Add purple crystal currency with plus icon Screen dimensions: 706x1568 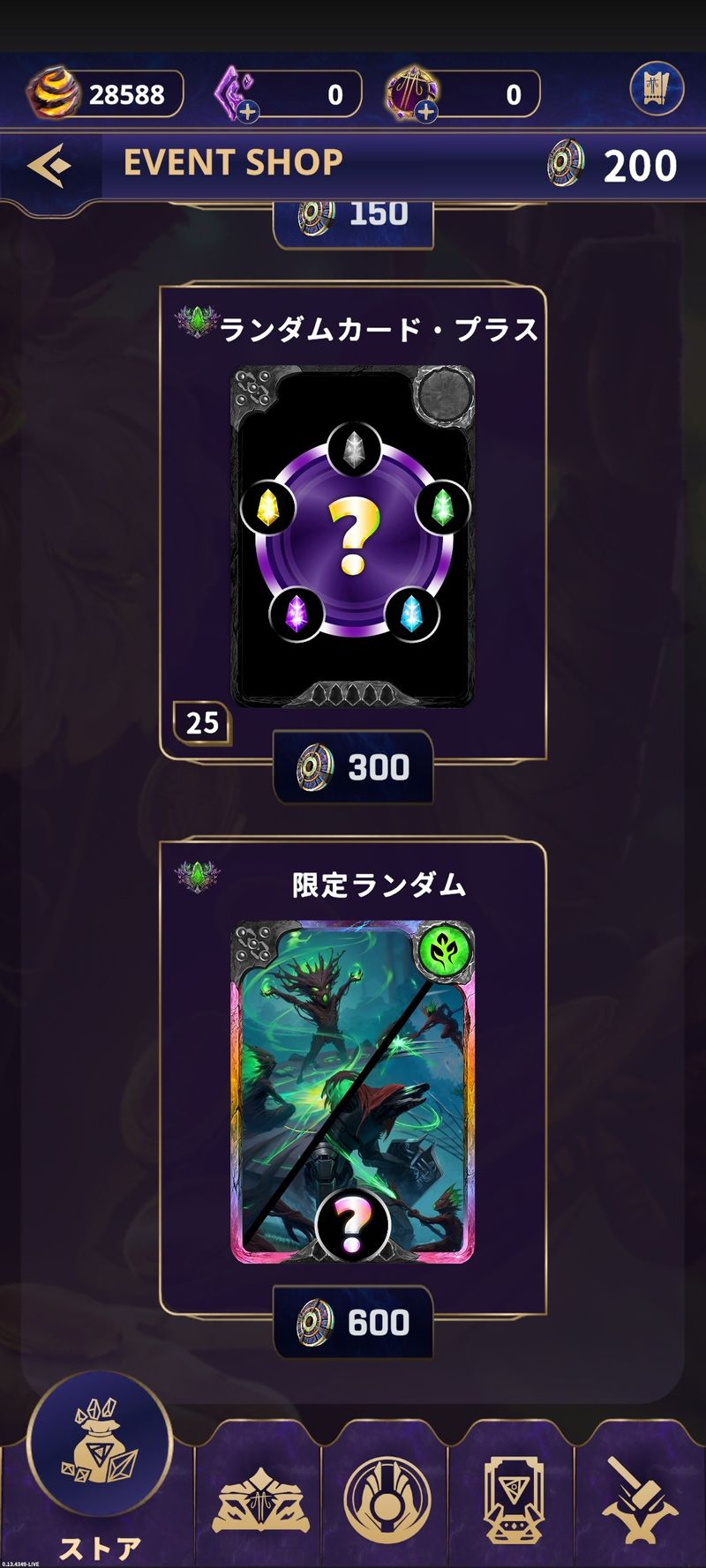248,112
